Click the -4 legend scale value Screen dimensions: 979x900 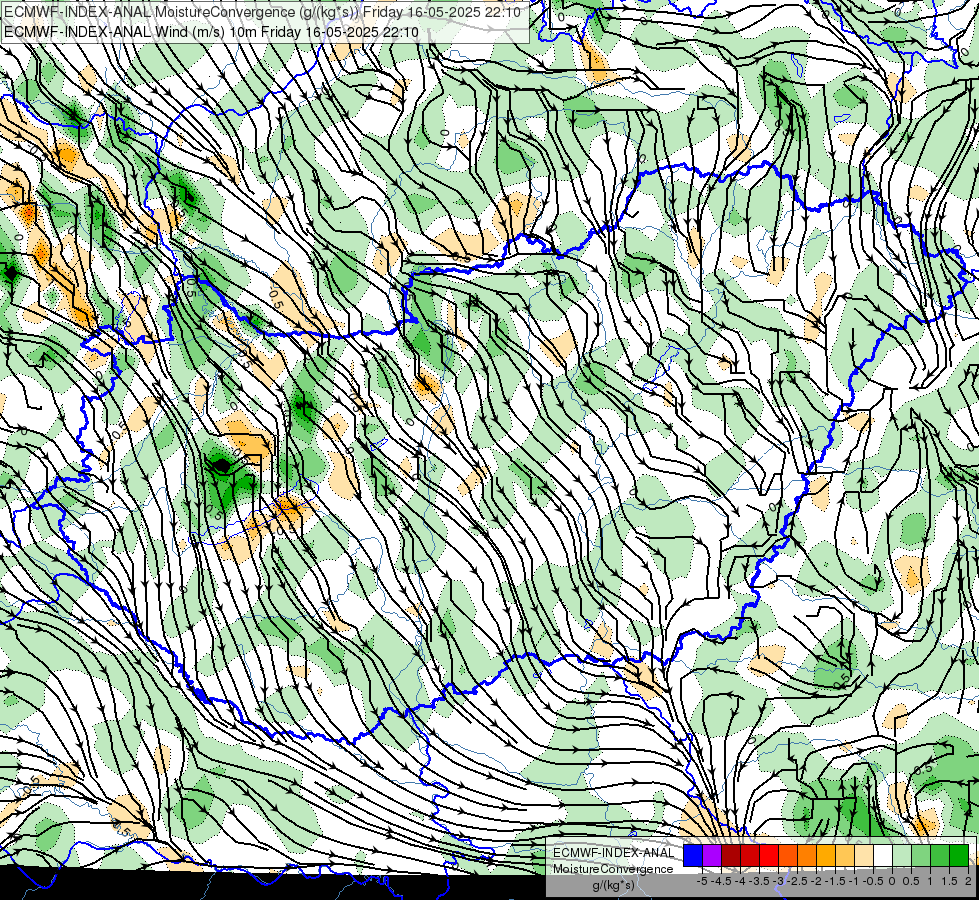pos(740,881)
